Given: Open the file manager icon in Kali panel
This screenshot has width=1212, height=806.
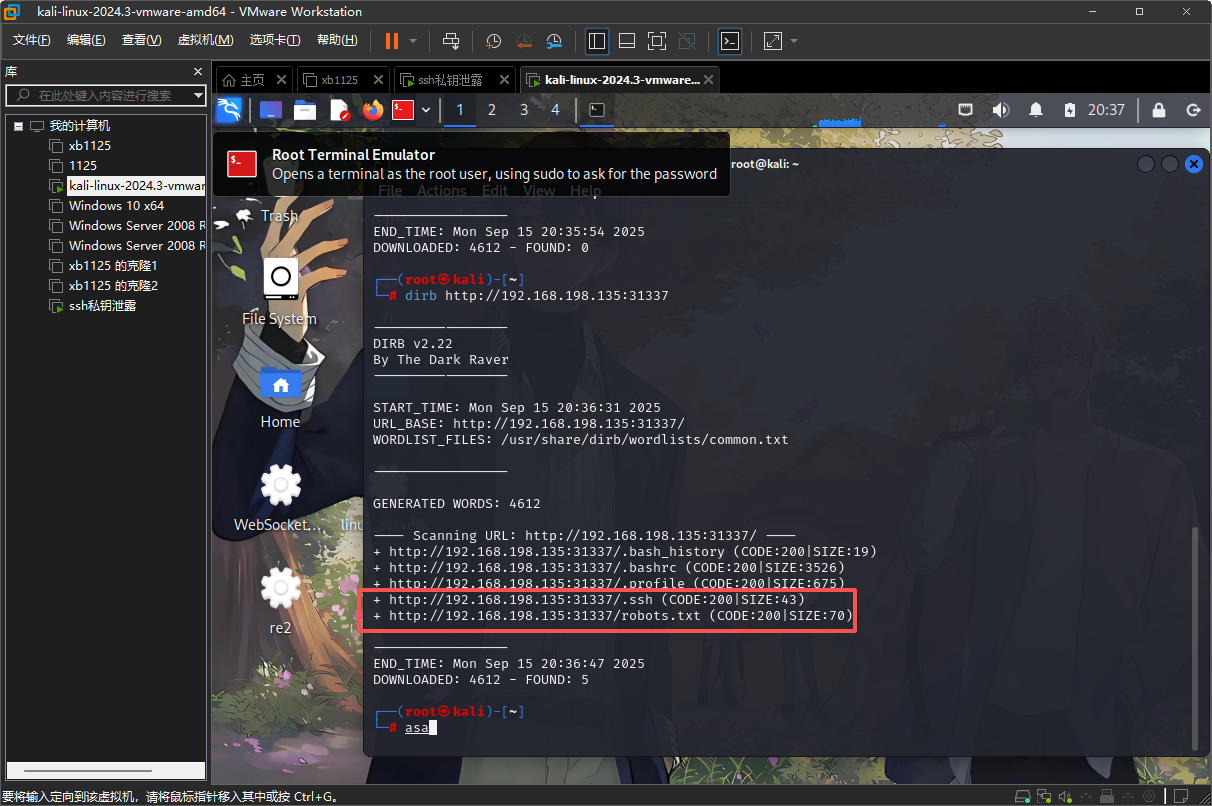Looking at the screenshot, I should click(x=305, y=110).
